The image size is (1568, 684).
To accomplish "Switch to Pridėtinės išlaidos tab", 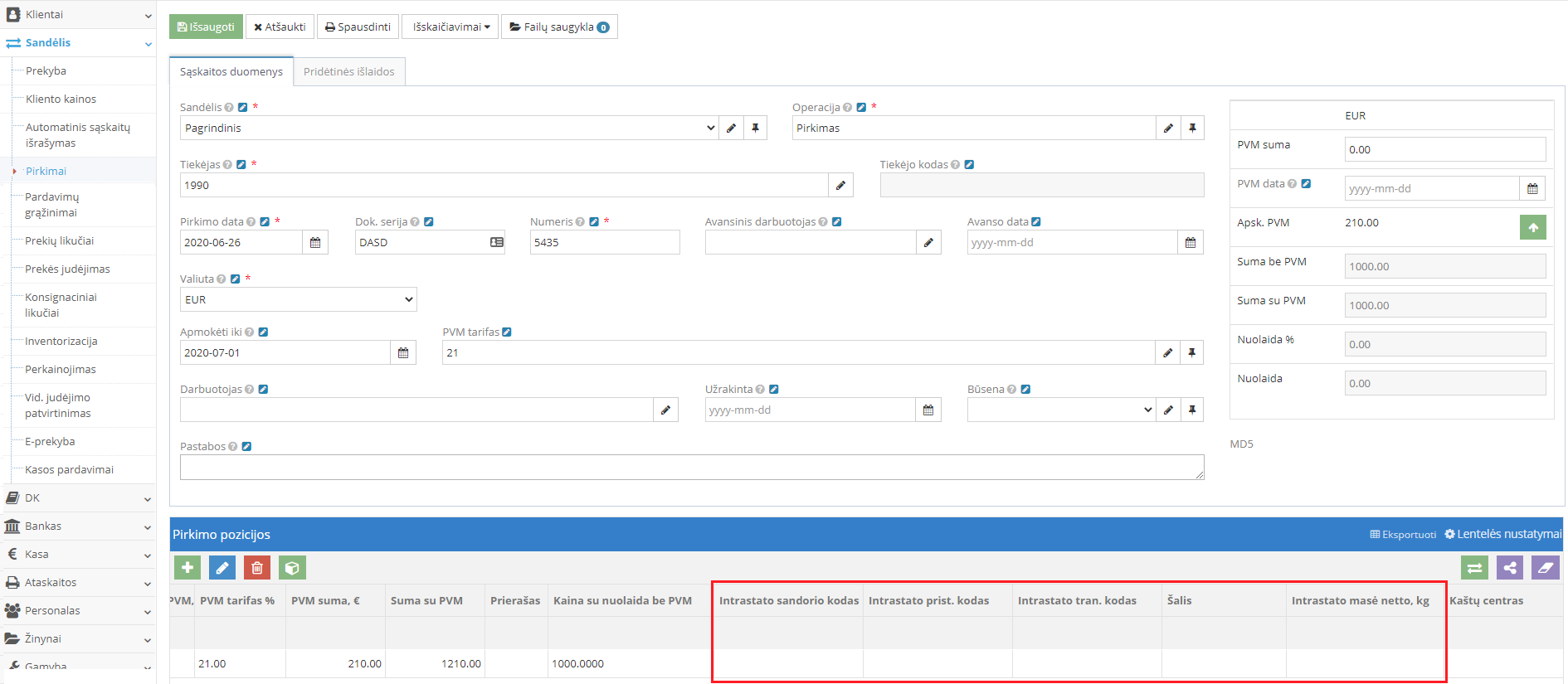I will point(348,72).
